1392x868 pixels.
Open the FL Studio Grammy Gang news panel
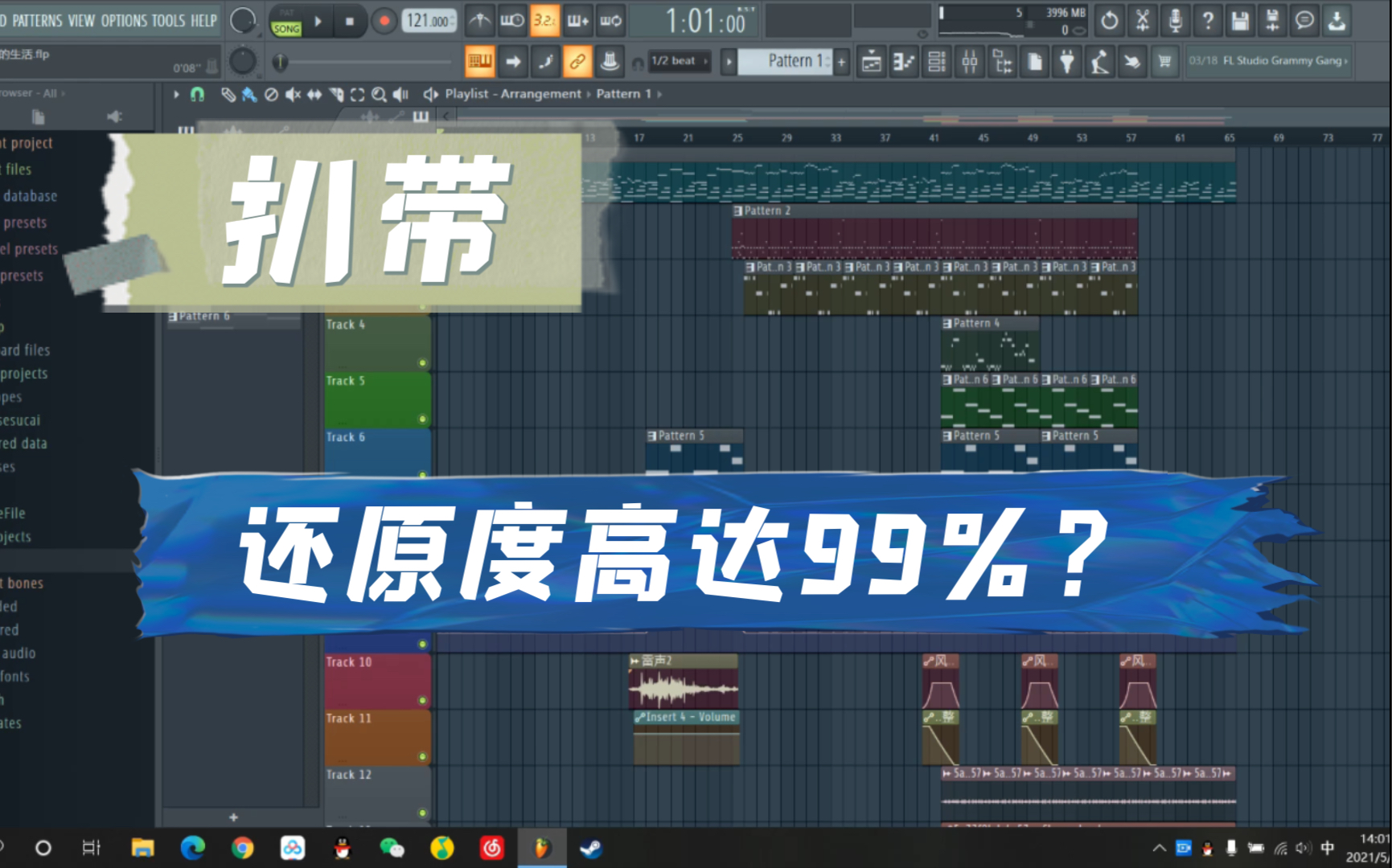tap(1269, 61)
